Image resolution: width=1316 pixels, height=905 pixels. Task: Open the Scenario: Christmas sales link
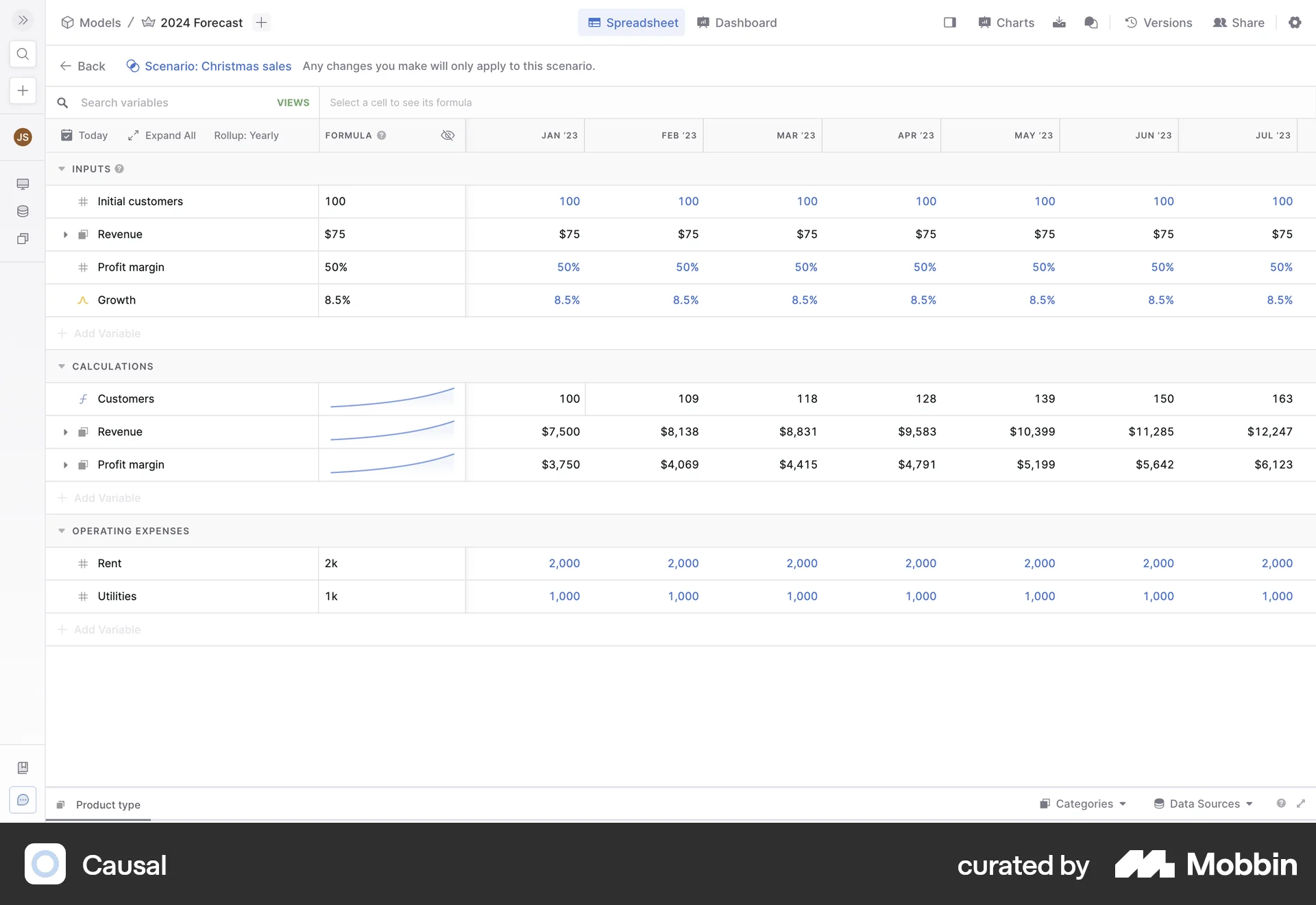217,66
